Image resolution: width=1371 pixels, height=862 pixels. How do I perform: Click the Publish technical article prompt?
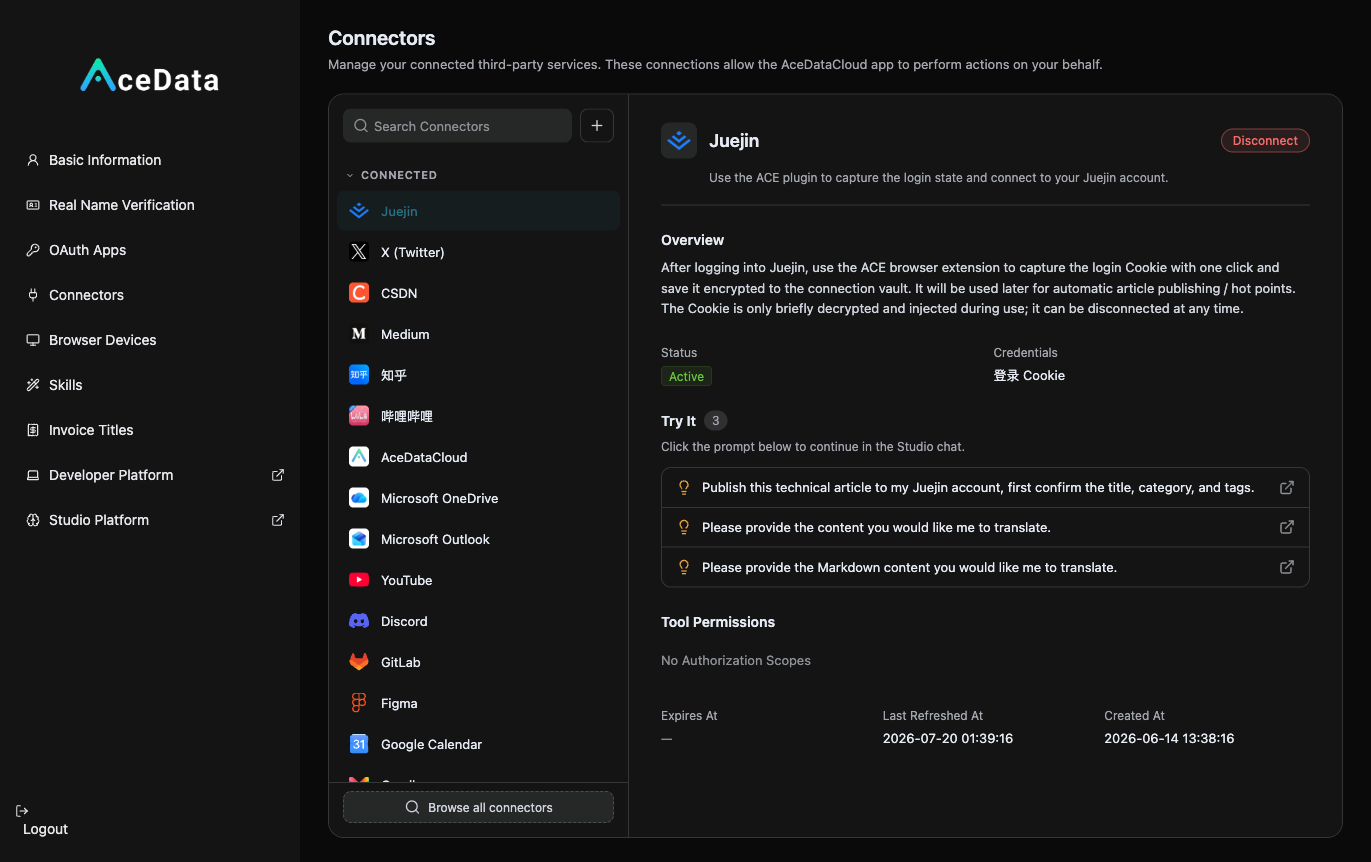(x=985, y=488)
